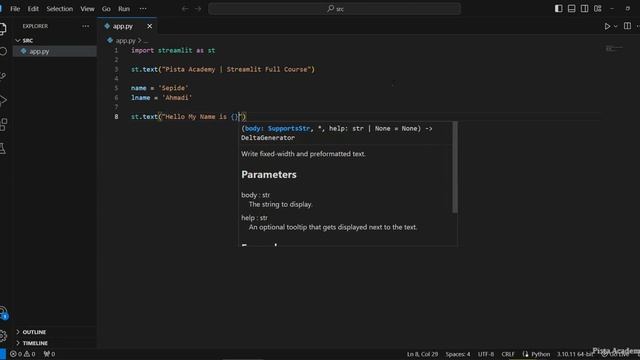Click the ports forwarded status item

coord(49,354)
